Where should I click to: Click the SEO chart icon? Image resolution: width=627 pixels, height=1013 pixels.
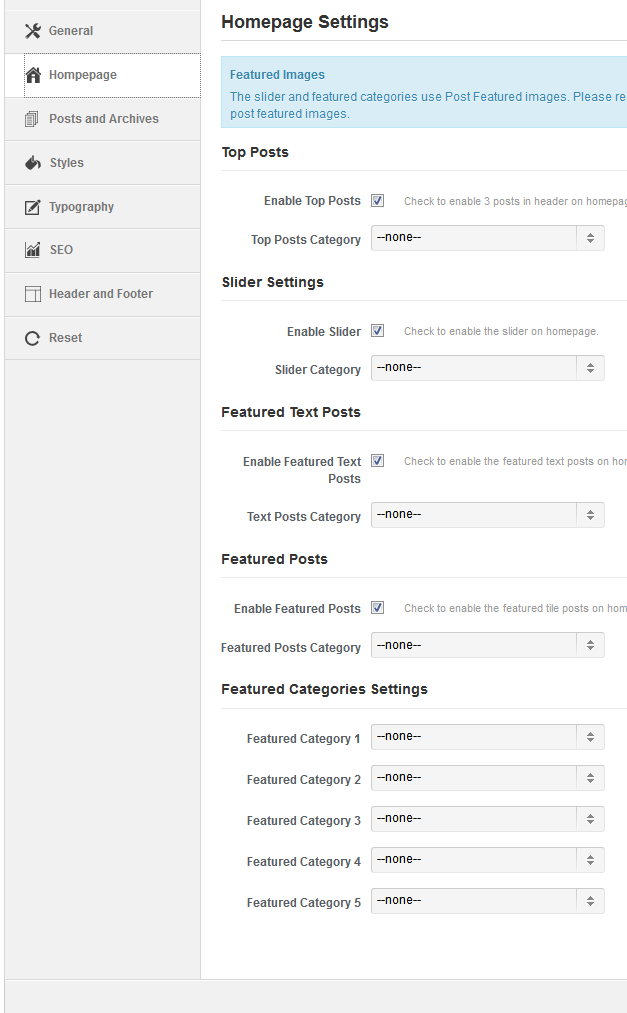coord(33,250)
